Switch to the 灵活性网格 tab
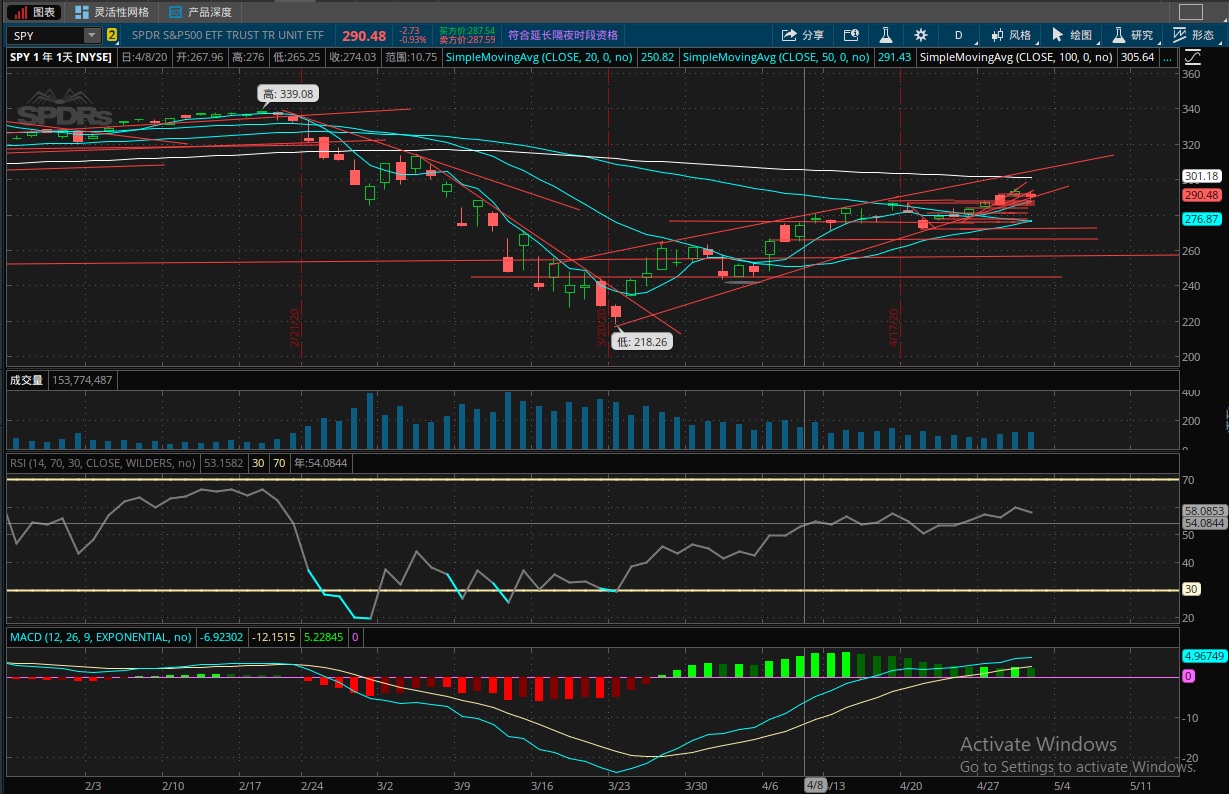Viewport: 1229px width, 794px height. (112, 12)
